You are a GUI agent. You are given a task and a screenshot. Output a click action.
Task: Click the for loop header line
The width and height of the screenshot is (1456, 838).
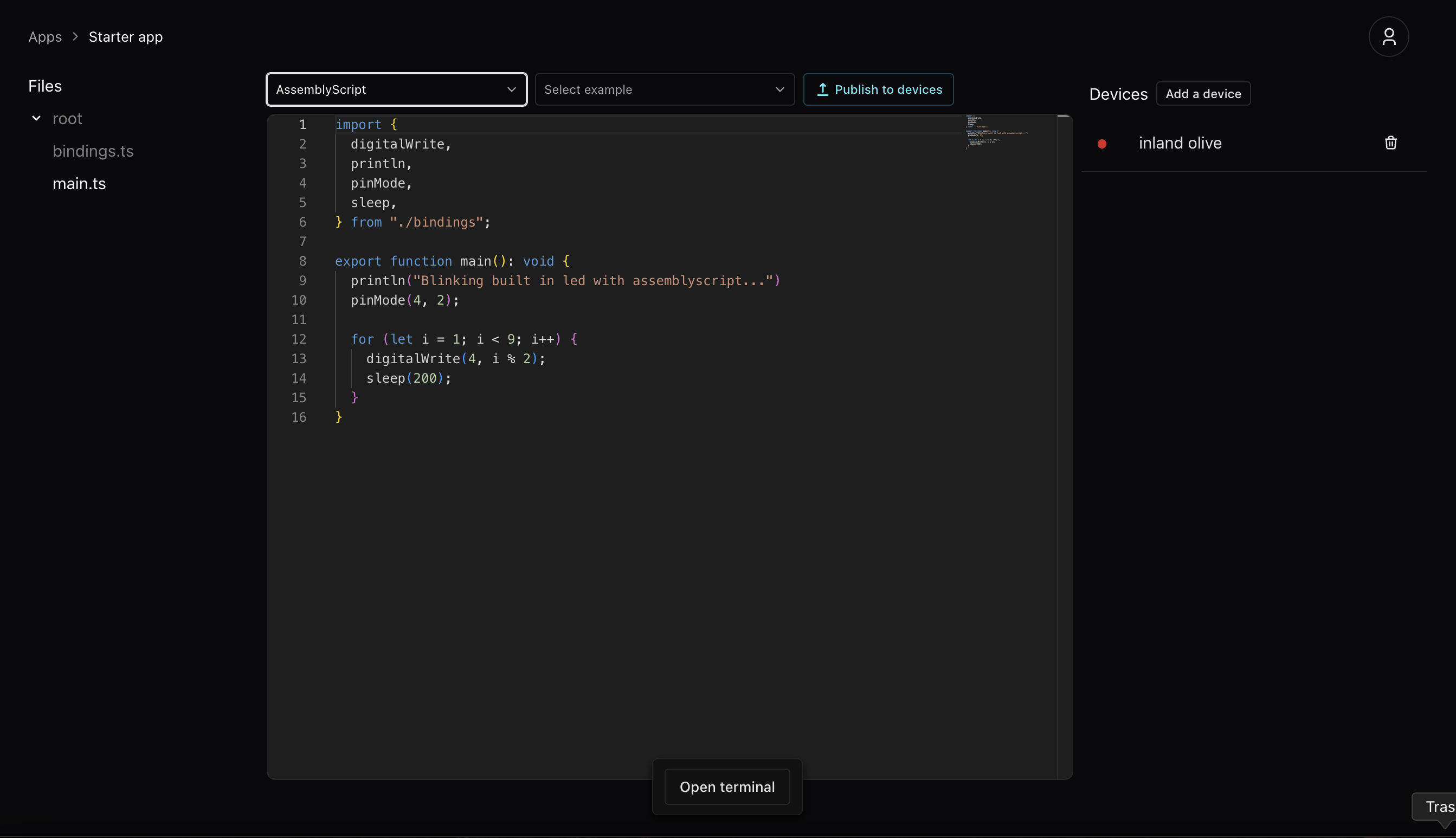click(x=464, y=339)
